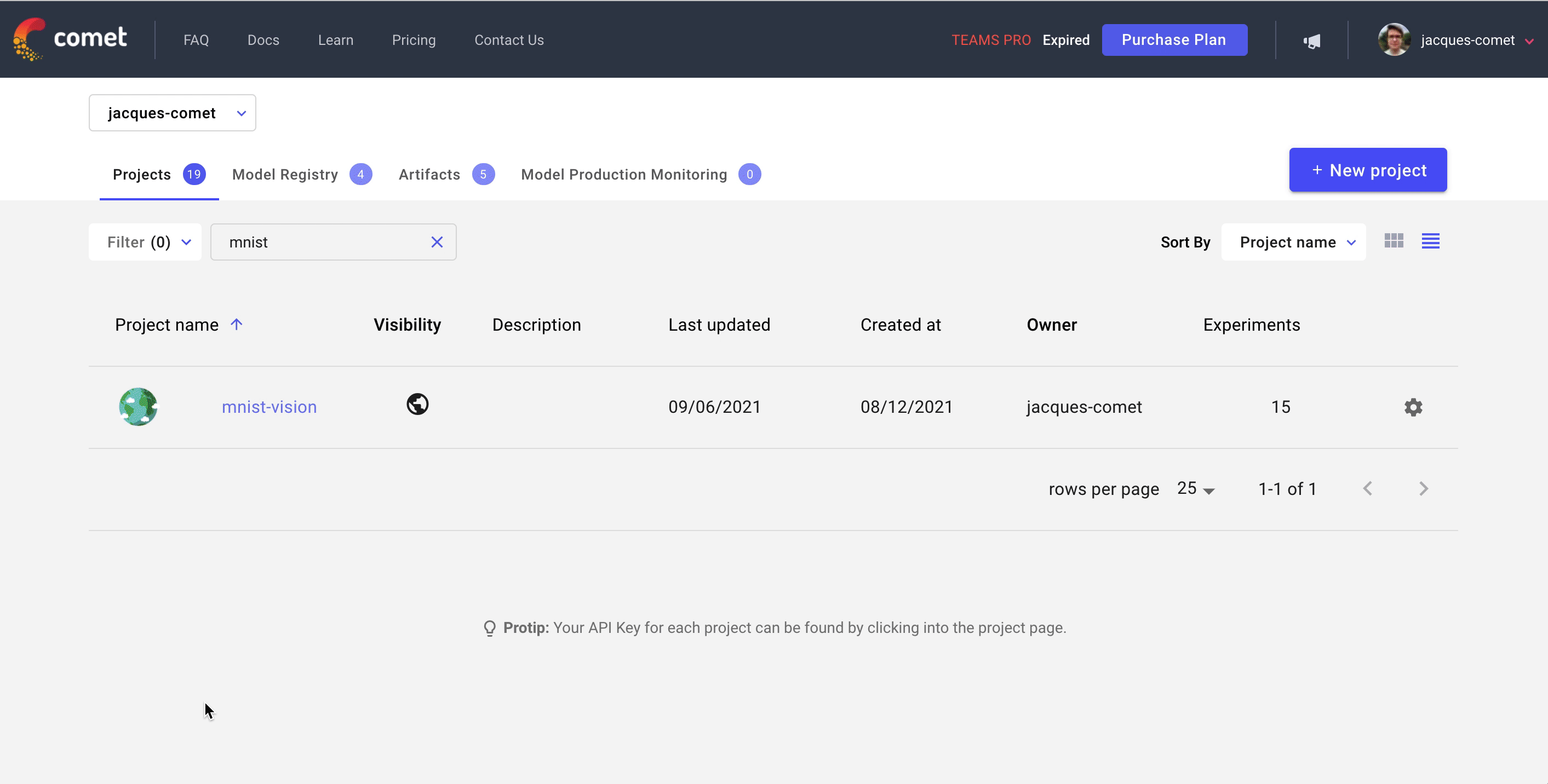Click the grid view icon
This screenshot has height=784, width=1548.
click(x=1394, y=241)
